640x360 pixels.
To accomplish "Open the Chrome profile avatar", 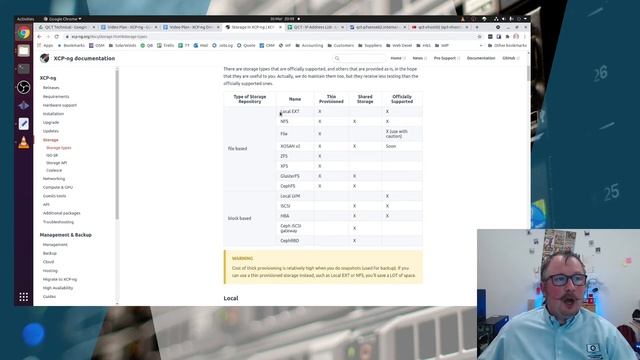I will (516, 37).
